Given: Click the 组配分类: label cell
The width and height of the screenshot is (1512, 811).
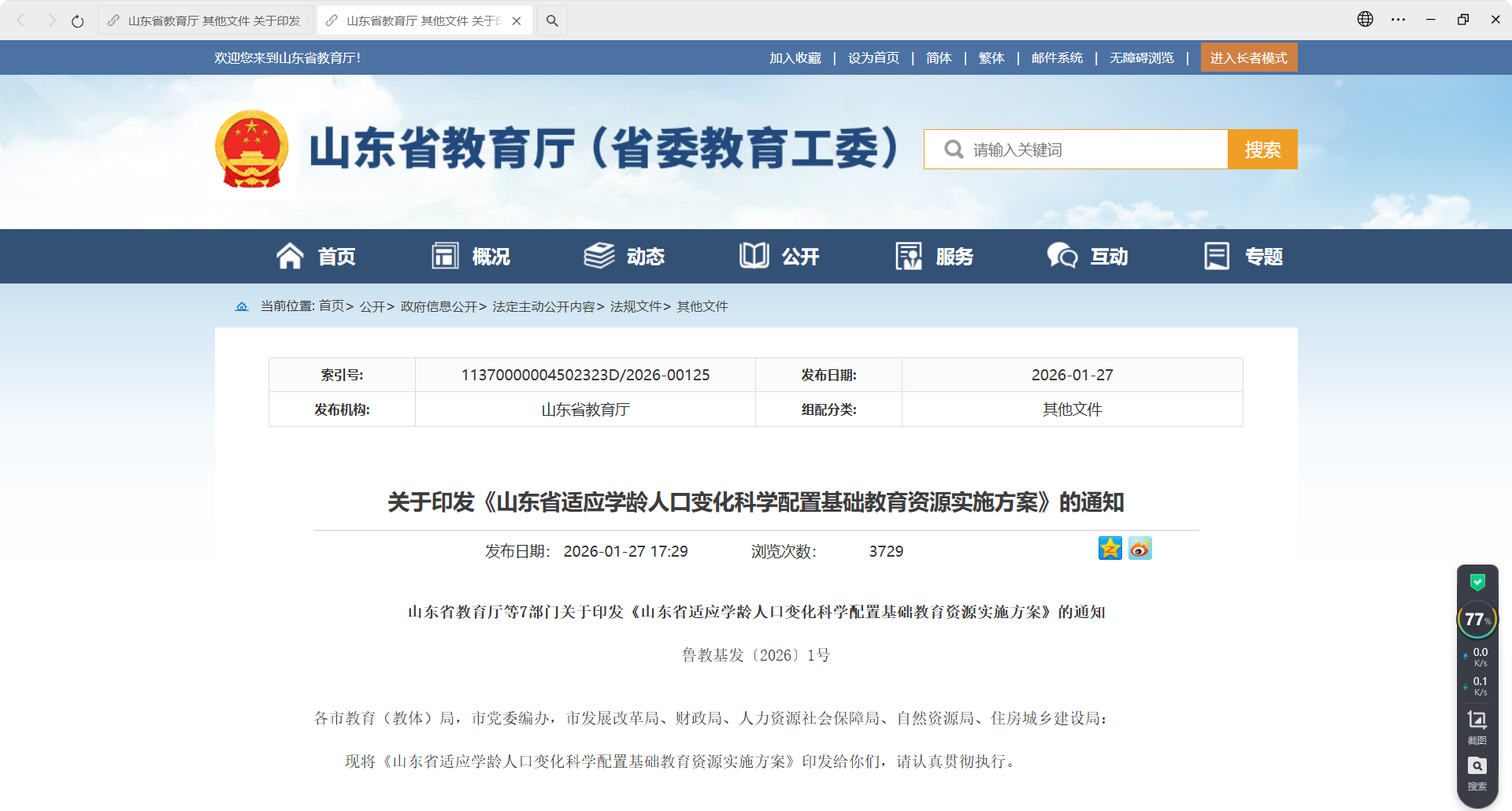Looking at the screenshot, I should pos(828,409).
